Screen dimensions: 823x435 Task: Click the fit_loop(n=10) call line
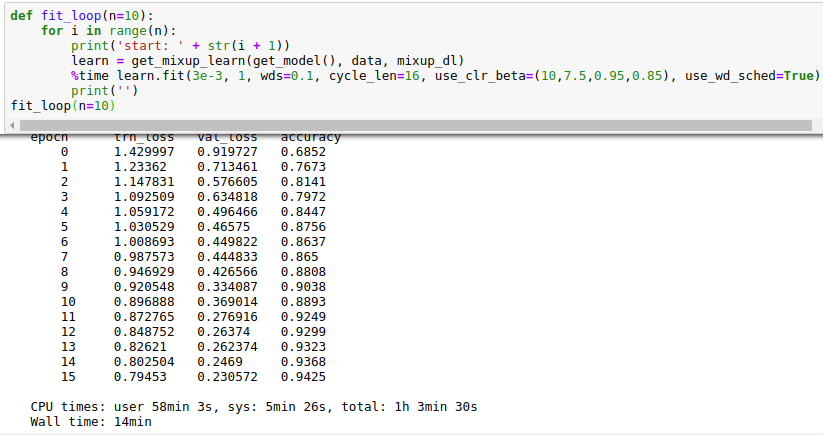click(x=62, y=105)
